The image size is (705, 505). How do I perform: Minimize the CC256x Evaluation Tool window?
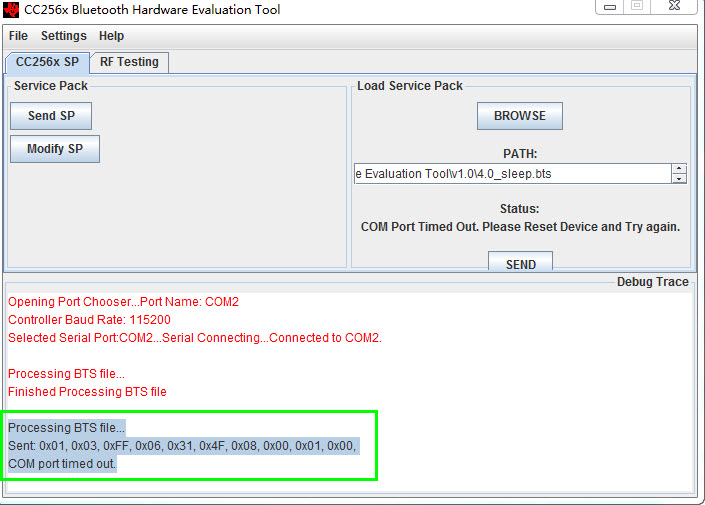tap(610, 7)
